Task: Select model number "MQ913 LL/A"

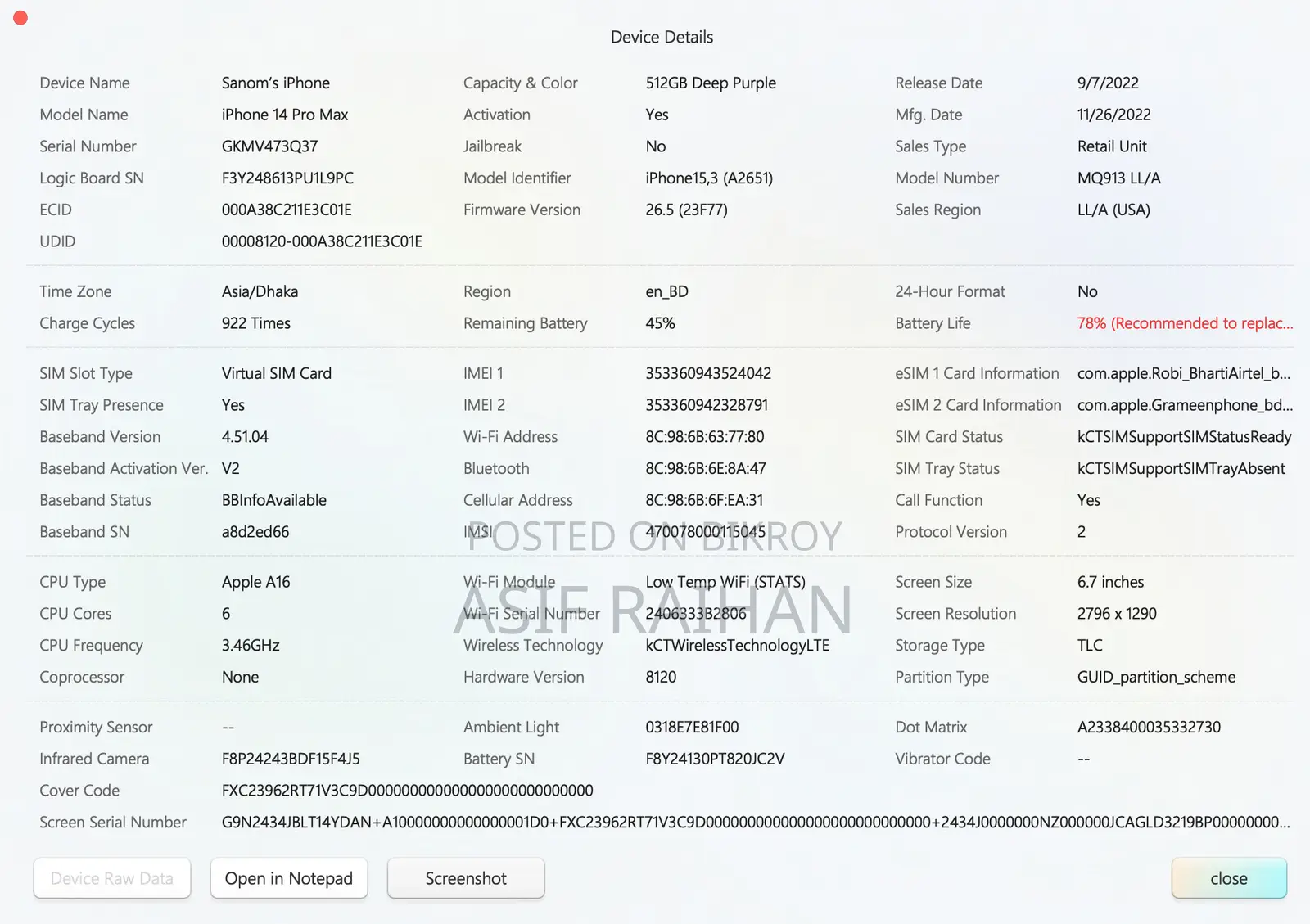Action: click(x=1119, y=178)
